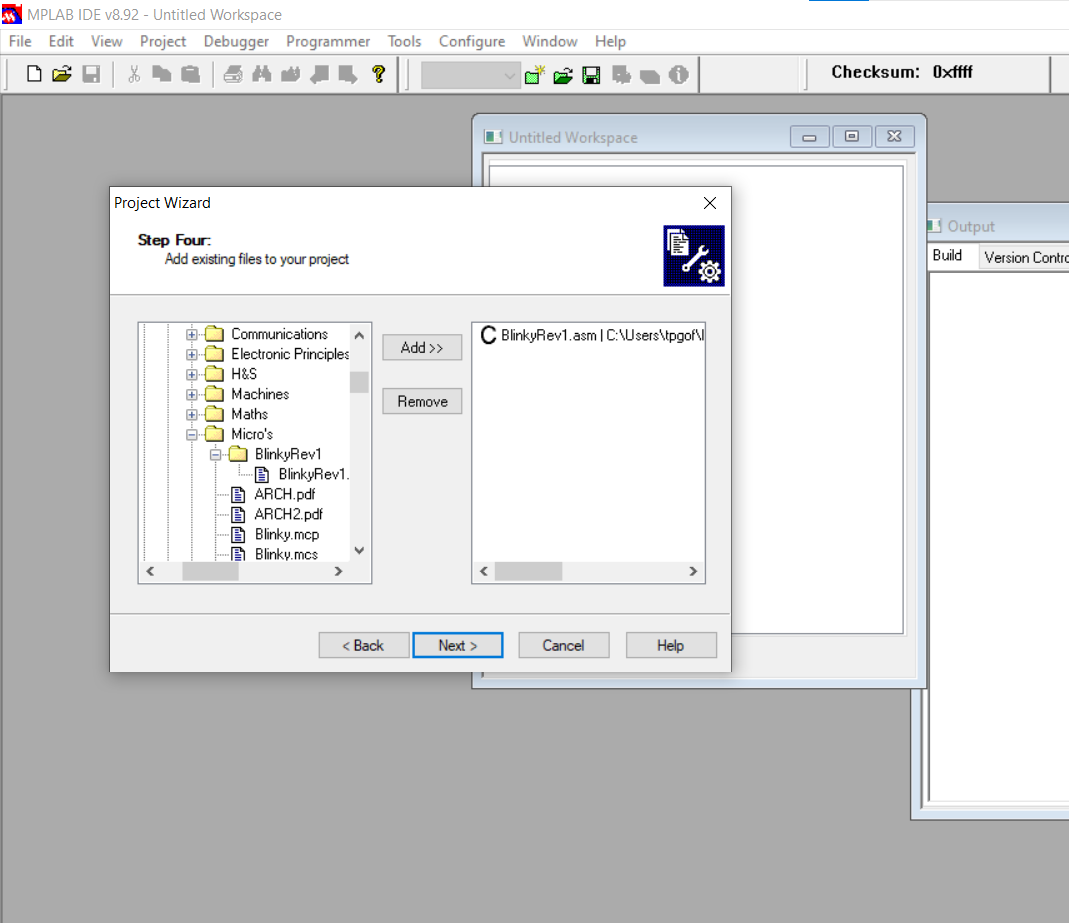Select the ARCH2.pdf file in the tree
This screenshot has width=1069, height=923.
pyautogui.click(x=288, y=515)
